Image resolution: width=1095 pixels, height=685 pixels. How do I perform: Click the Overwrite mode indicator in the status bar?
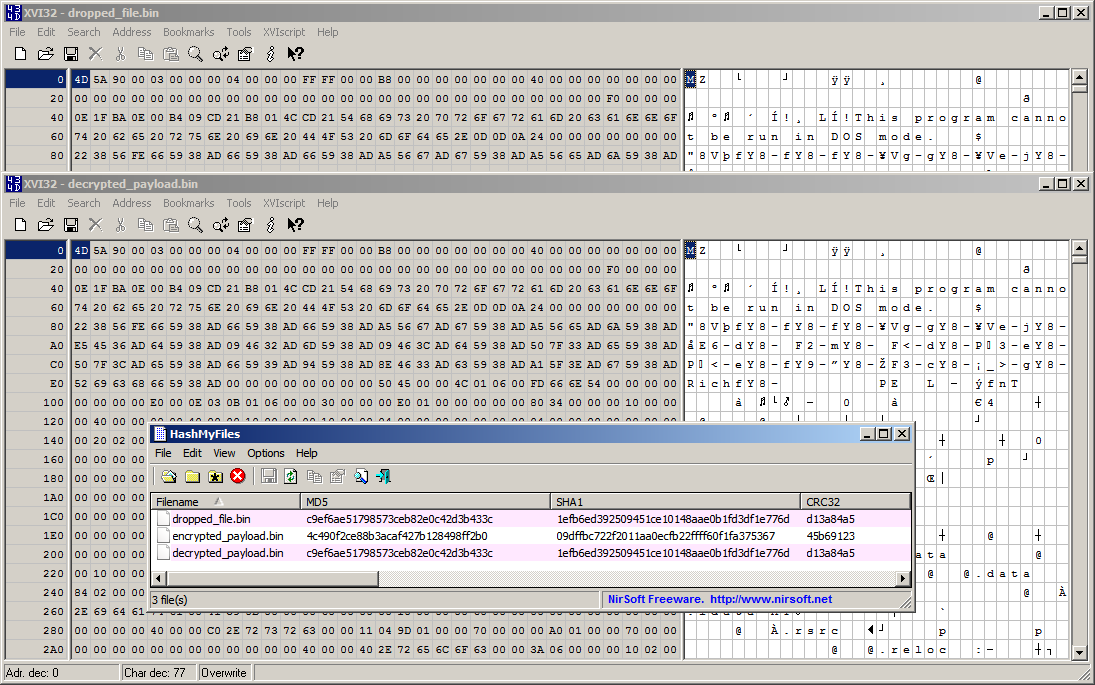pyautogui.click(x=223, y=672)
